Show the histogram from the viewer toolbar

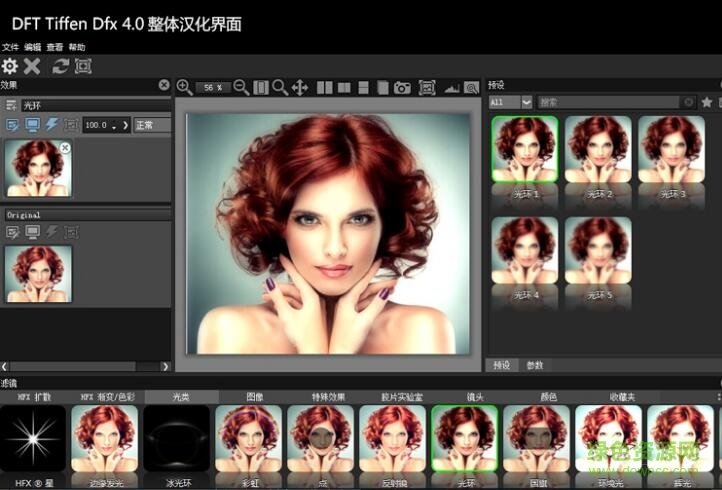click(x=451, y=88)
